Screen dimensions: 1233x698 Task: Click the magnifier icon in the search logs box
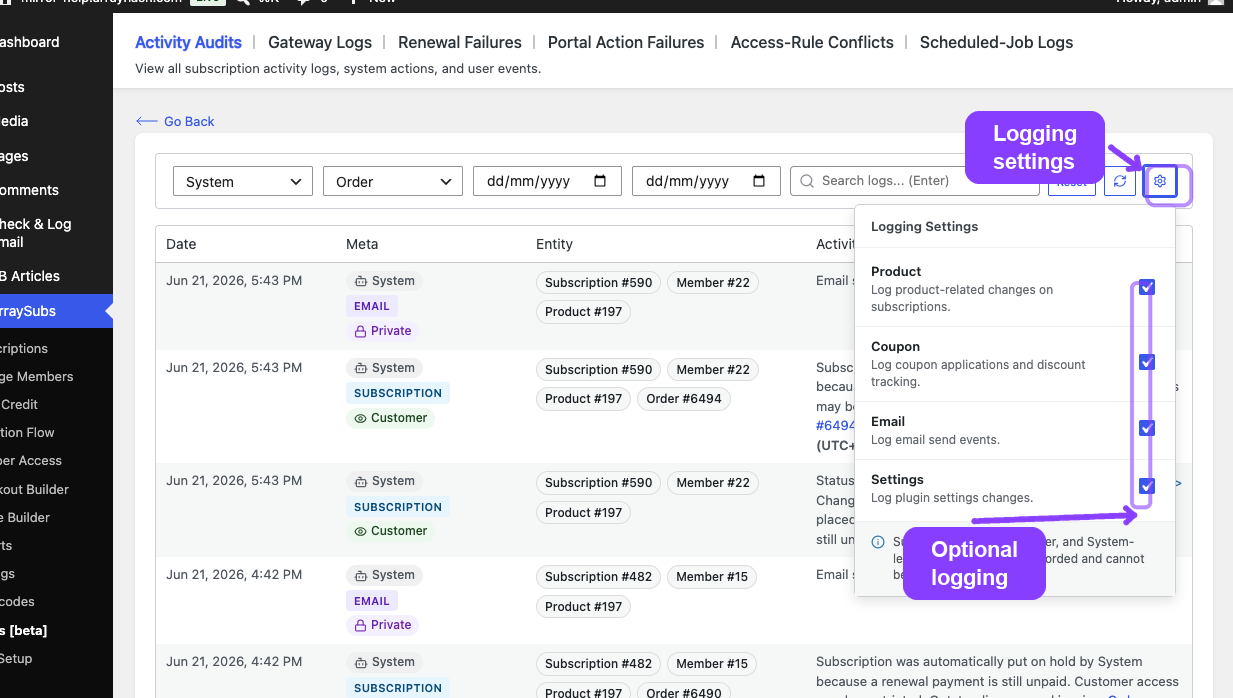(807, 181)
